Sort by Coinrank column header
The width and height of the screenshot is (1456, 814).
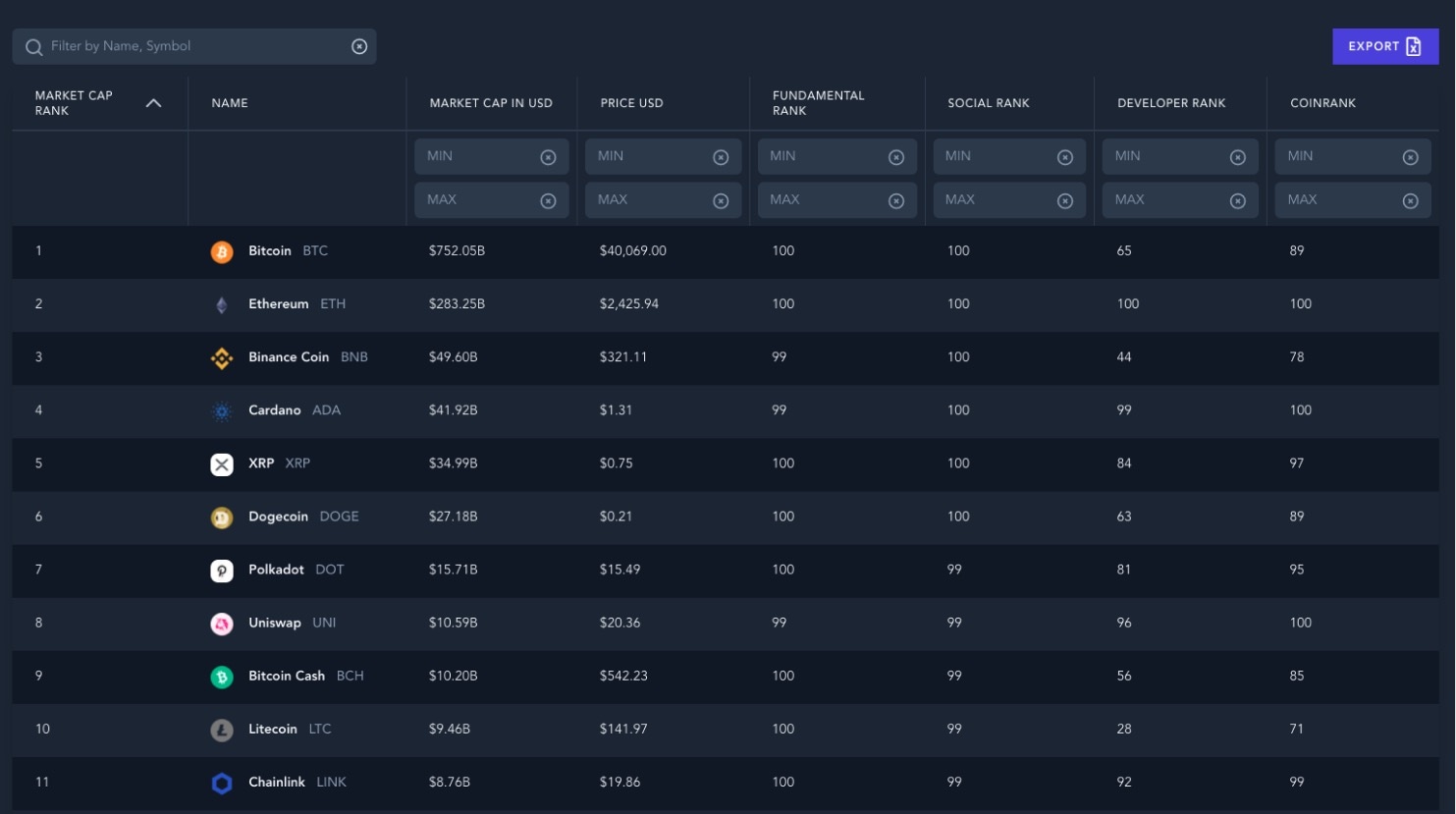click(1322, 103)
